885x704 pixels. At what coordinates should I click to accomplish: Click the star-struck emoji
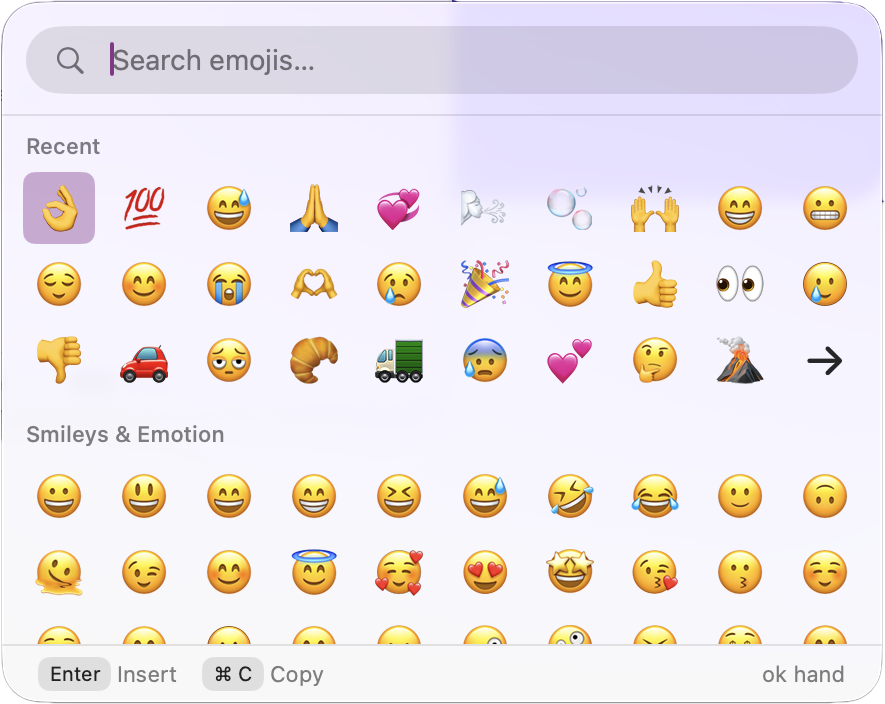[x=569, y=571]
